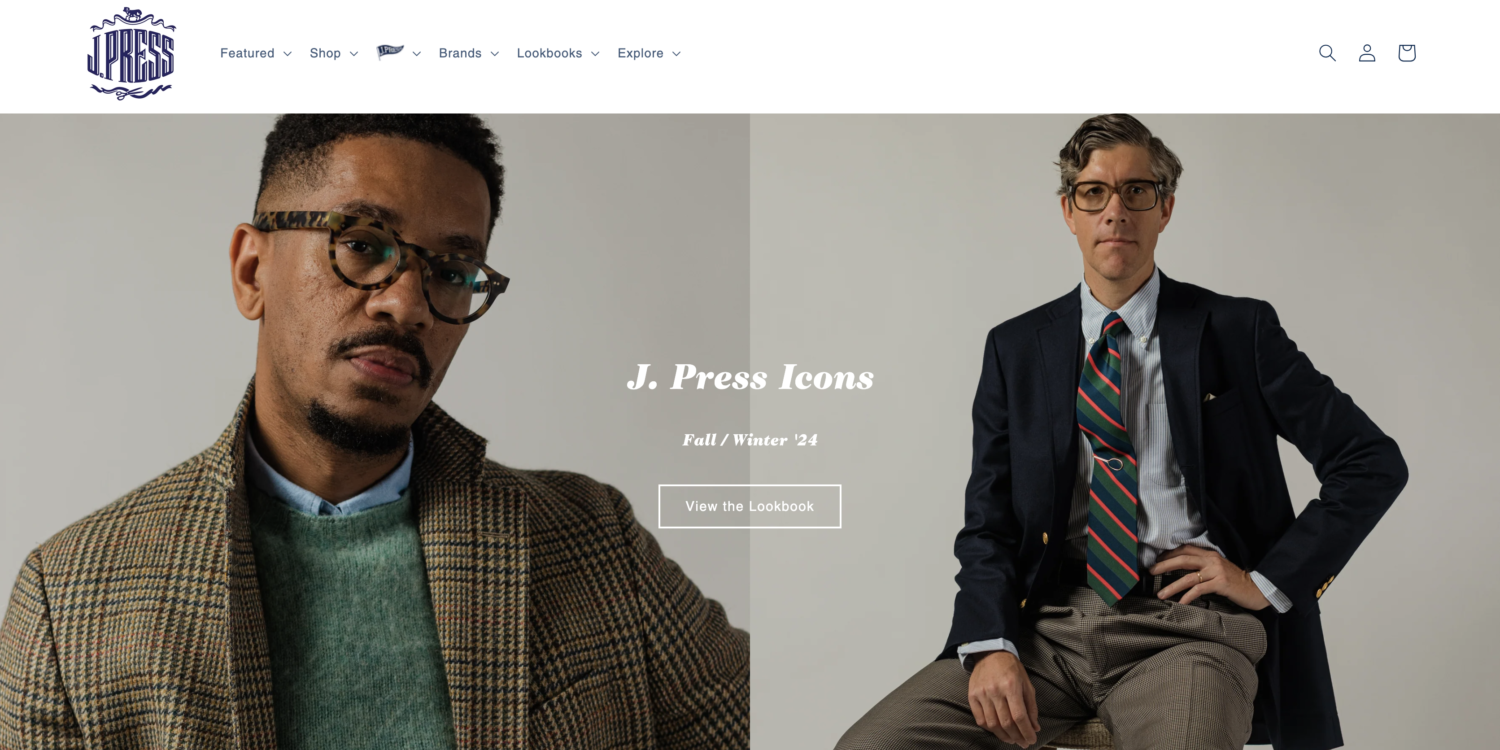Viewport: 1500px width, 750px height.
Task: Open the Explore menu
Action: pos(640,53)
